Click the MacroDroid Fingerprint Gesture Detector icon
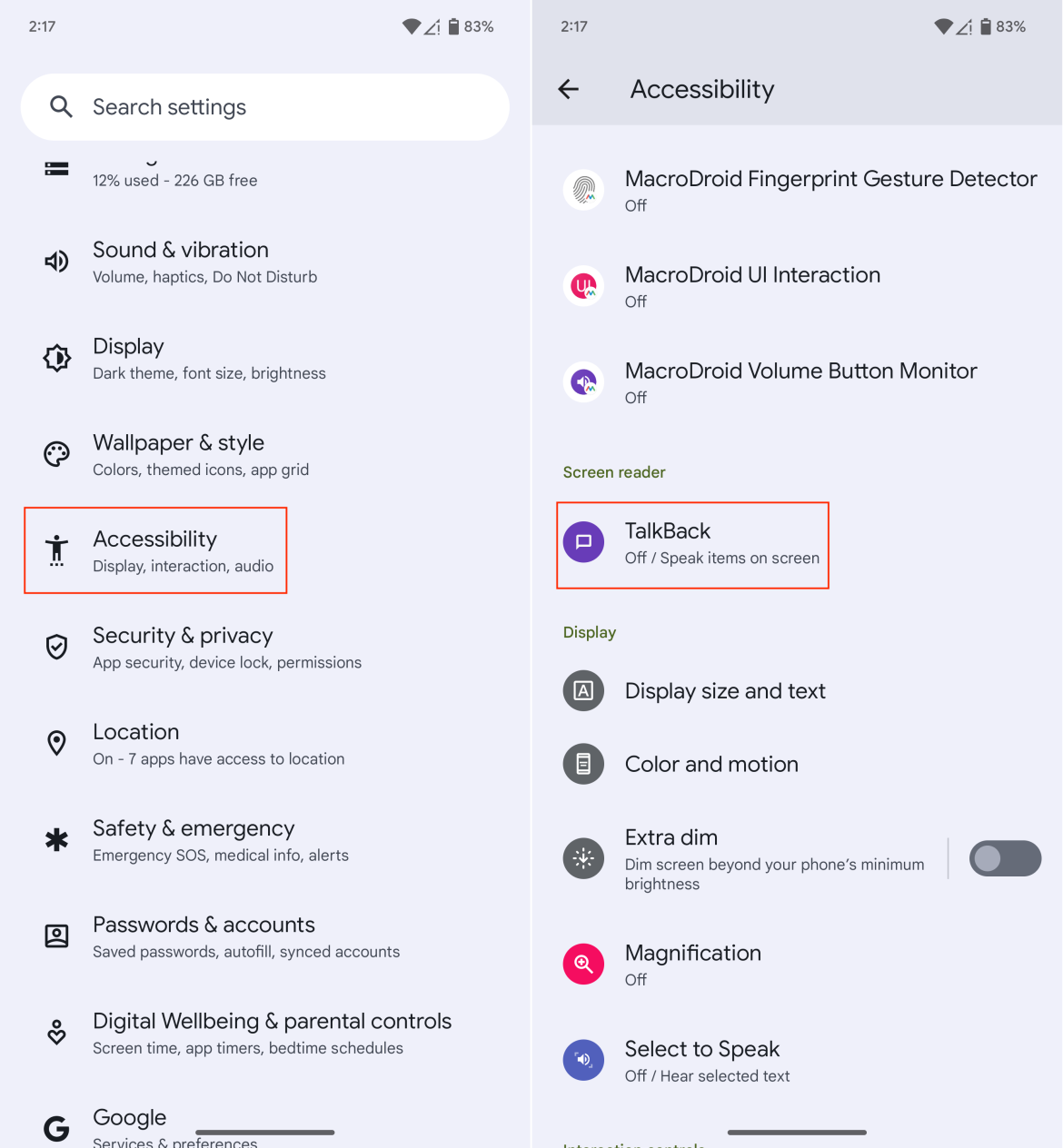Screen dimensions: 1063x1148 click(x=583, y=190)
